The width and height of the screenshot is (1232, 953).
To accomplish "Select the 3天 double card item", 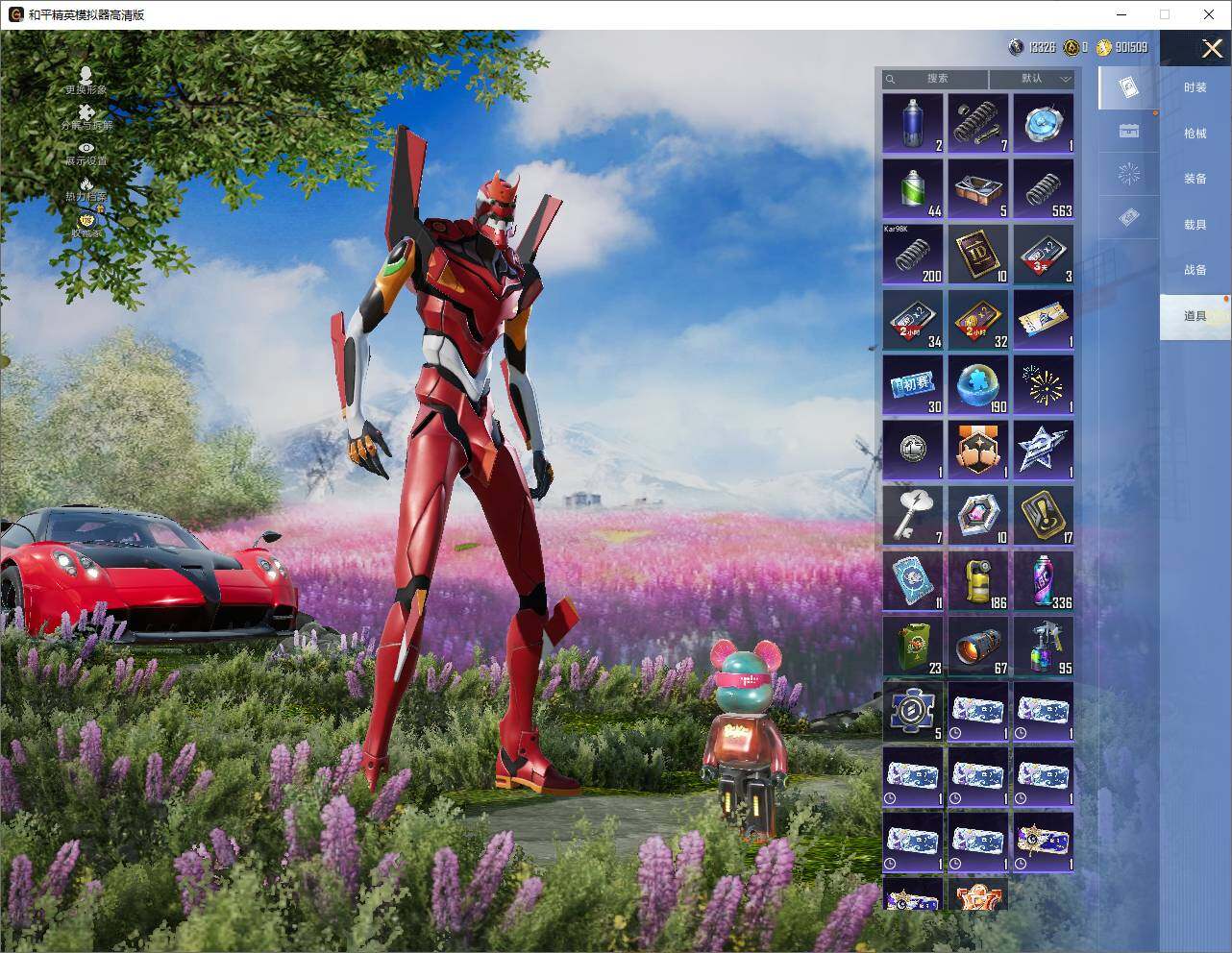I will [x=1044, y=254].
